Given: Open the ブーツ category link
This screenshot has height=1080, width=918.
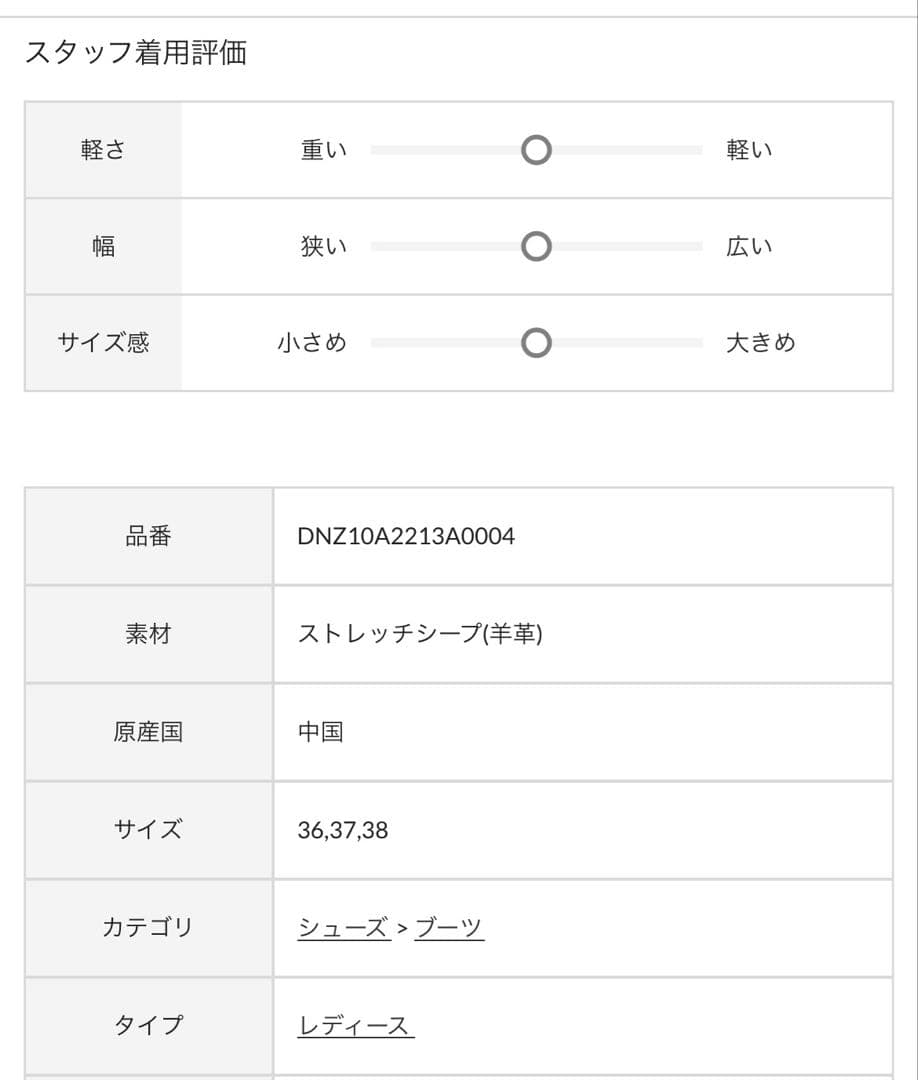Looking at the screenshot, I should tap(449, 928).
